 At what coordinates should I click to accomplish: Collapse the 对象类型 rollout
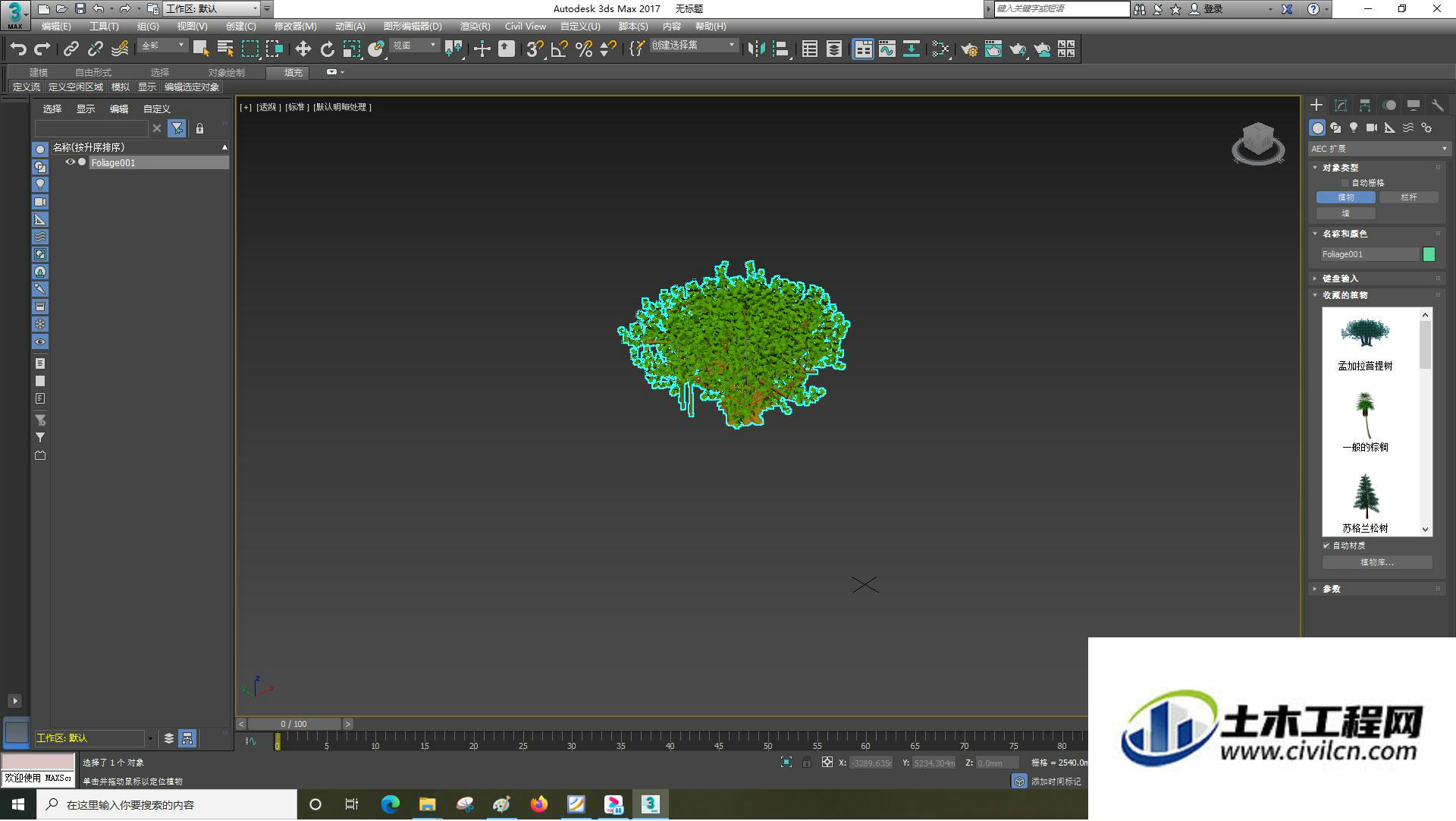click(x=1341, y=168)
